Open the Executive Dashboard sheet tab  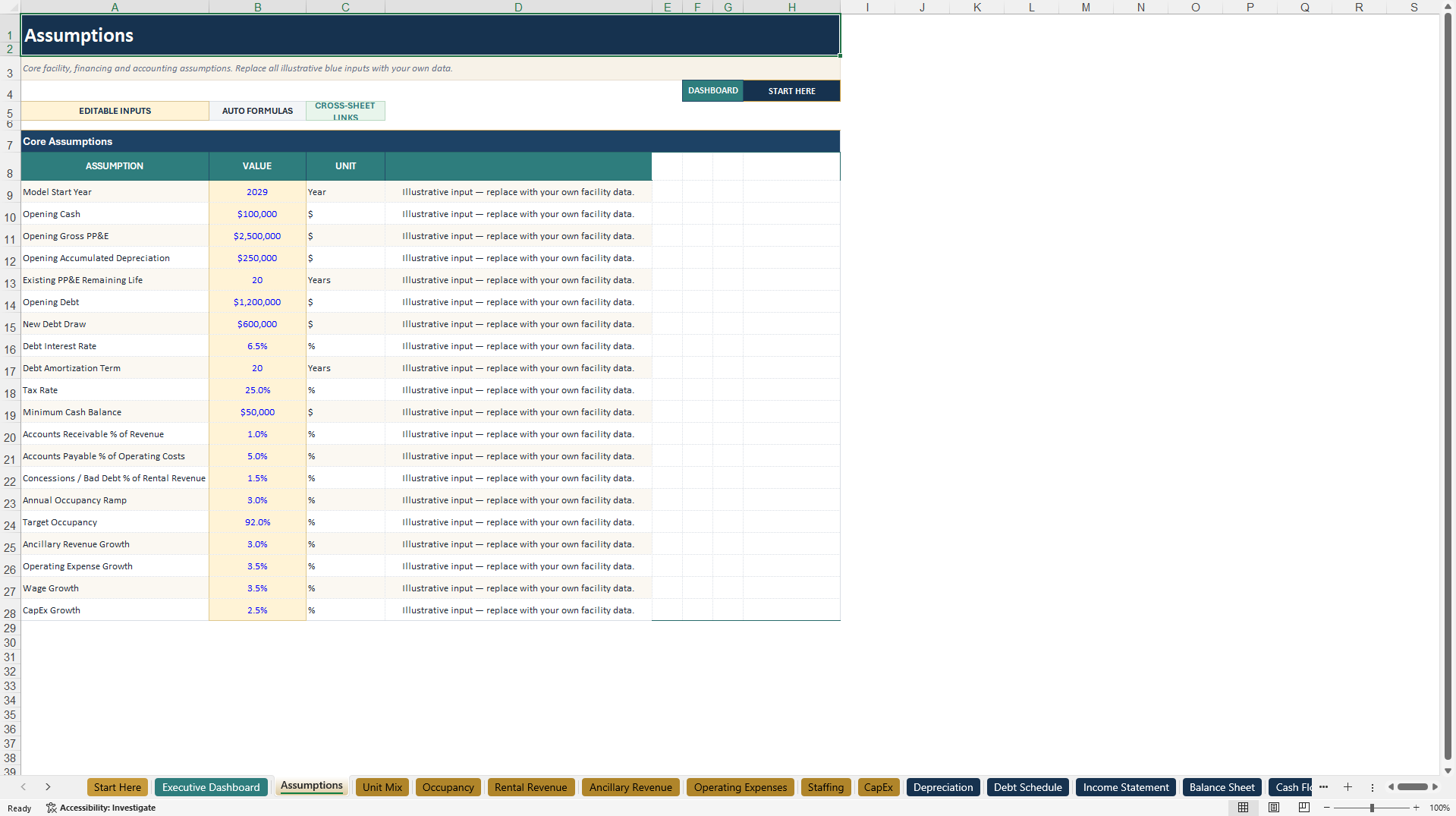[x=211, y=787]
